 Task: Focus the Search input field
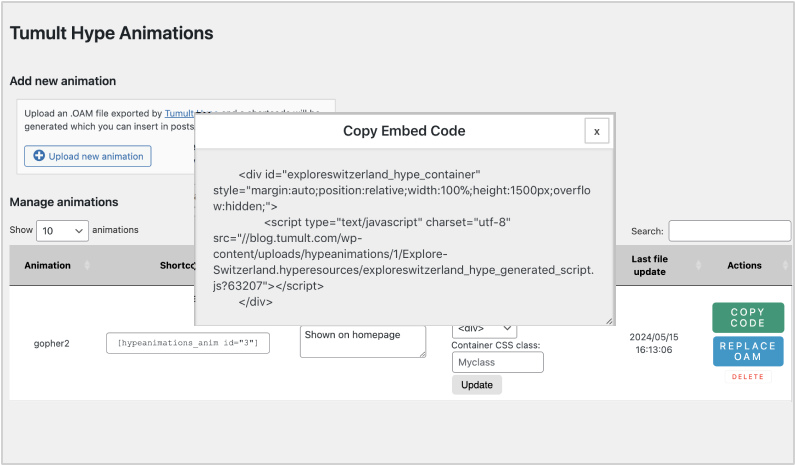point(729,231)
